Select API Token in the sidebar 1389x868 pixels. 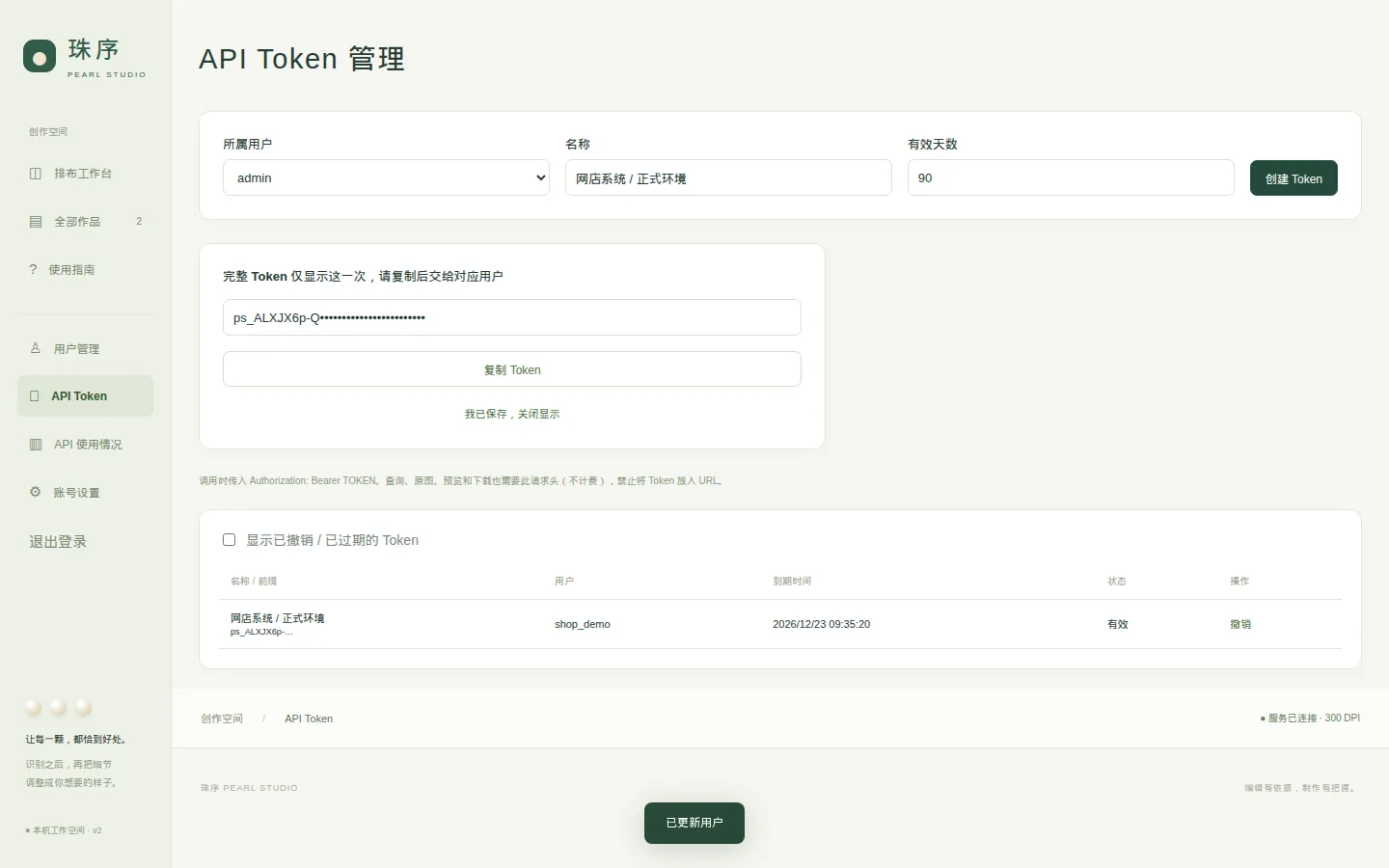point(85,396)
